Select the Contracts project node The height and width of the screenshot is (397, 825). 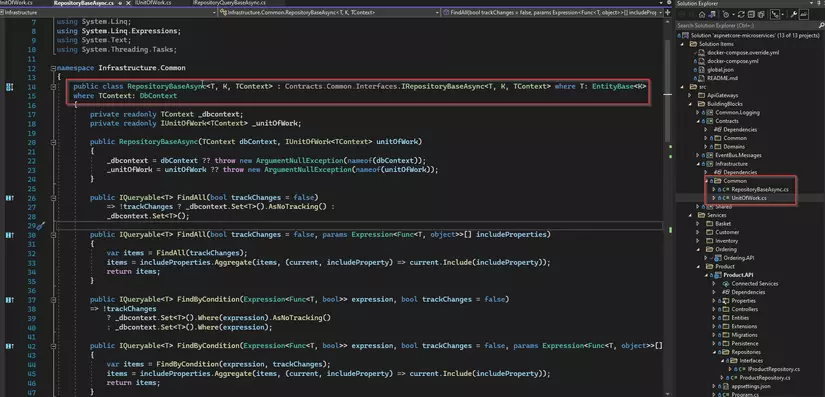click(727, 121)
